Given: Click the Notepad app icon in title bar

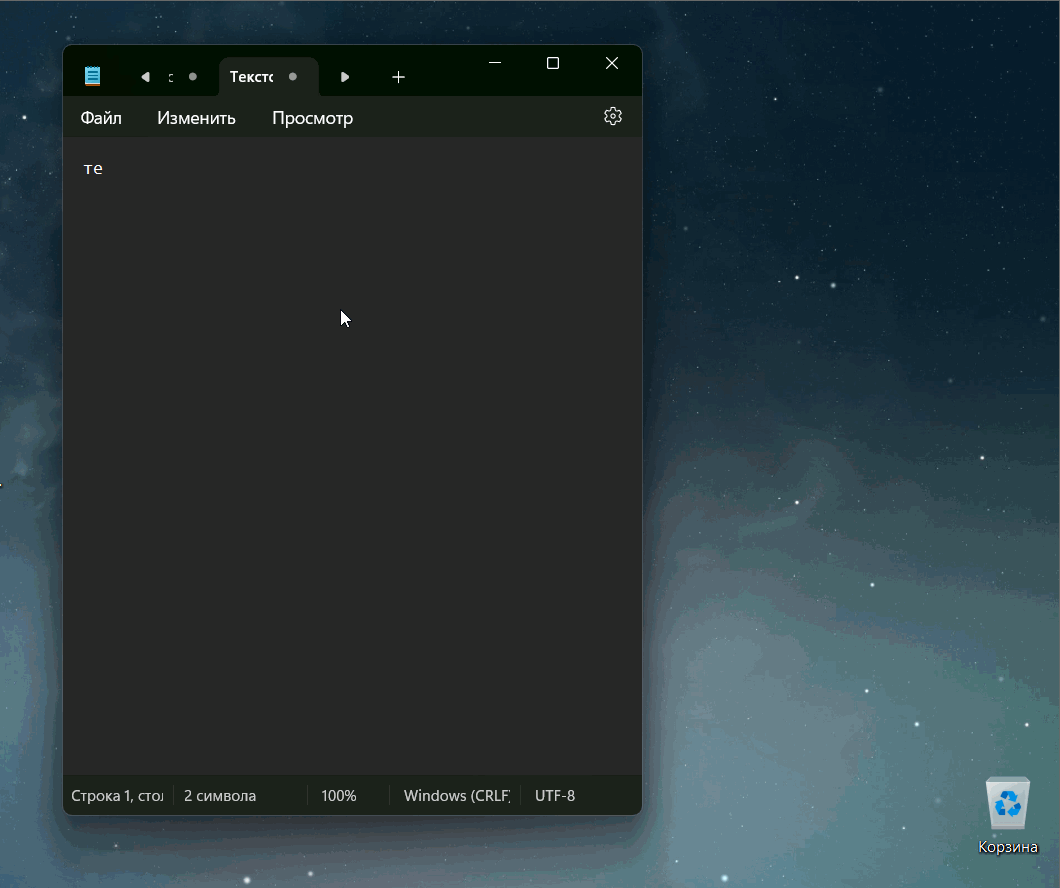Looking at the screenshot, I should (93, 76).
